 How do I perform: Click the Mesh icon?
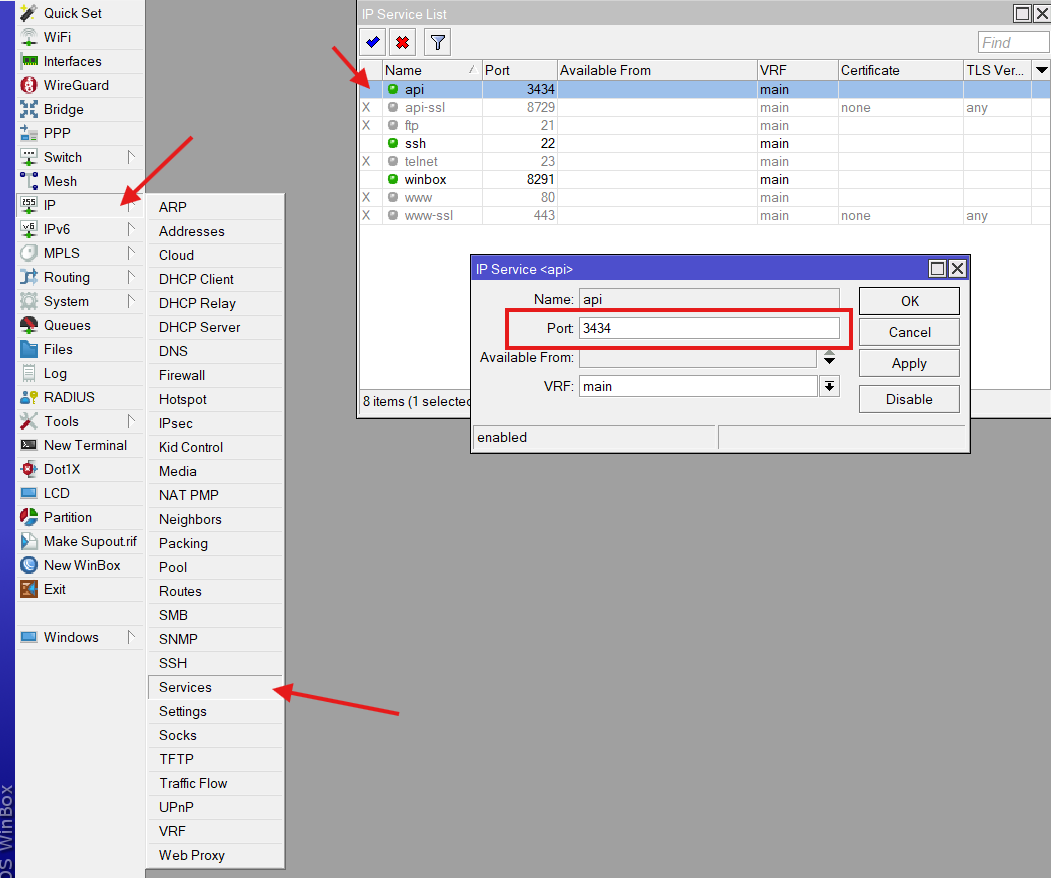click(x=29, y=181)
